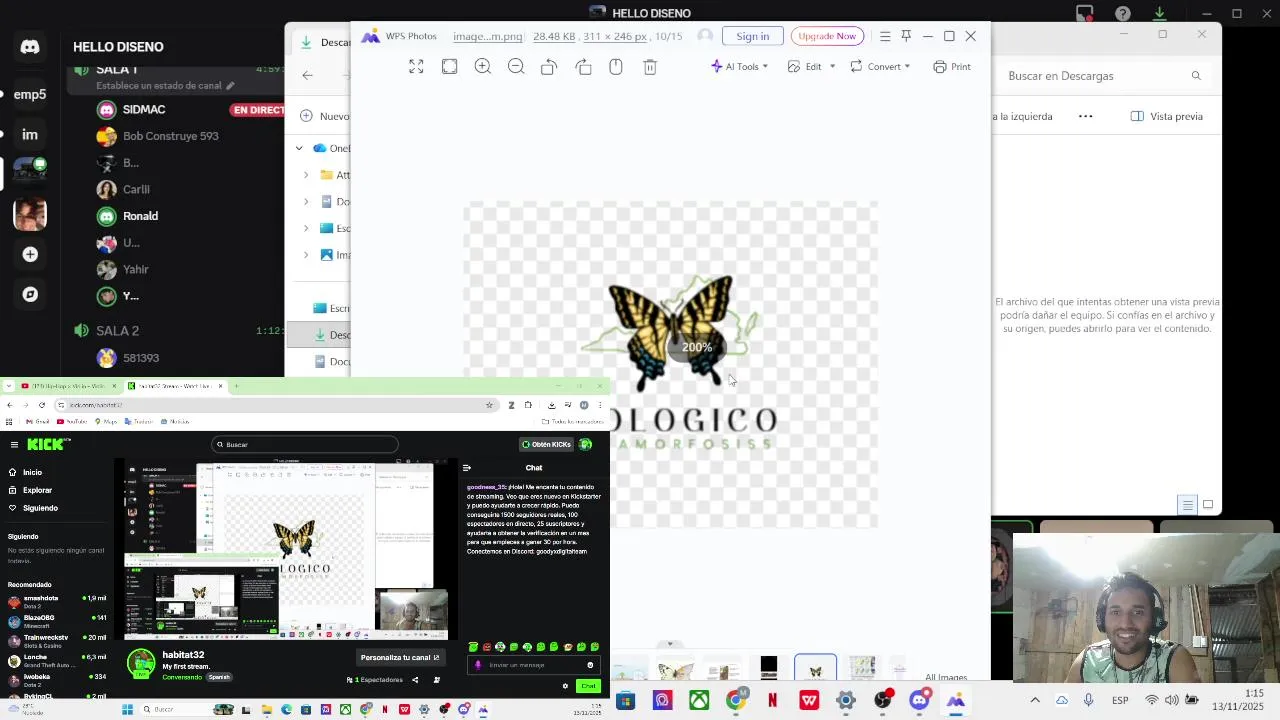The height and width of the screenshot is (720, 1280).
Task: Open the Convert dropdown
Action: tap(881, 66)
